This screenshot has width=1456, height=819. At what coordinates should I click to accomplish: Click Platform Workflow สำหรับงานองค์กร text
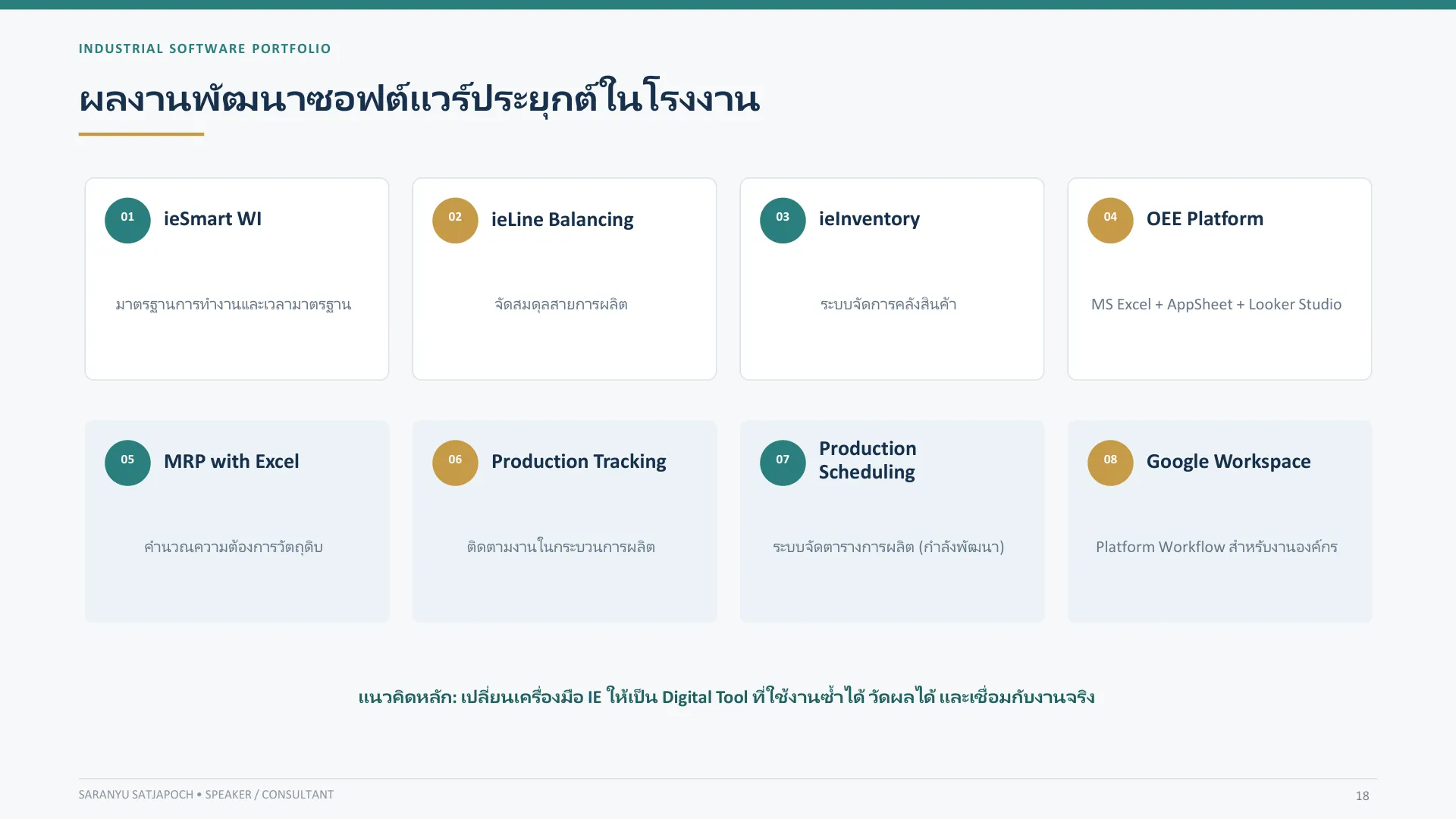(x=1216, y=548)
